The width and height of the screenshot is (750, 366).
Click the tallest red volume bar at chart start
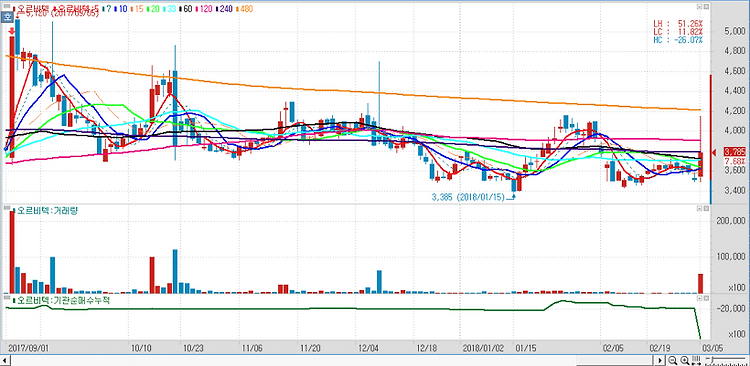point(12,252)
